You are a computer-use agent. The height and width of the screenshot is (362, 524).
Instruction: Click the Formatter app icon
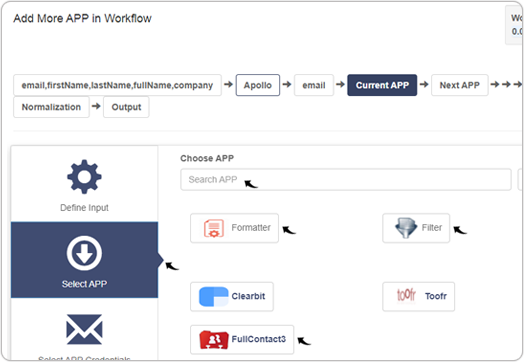point(214,228)
